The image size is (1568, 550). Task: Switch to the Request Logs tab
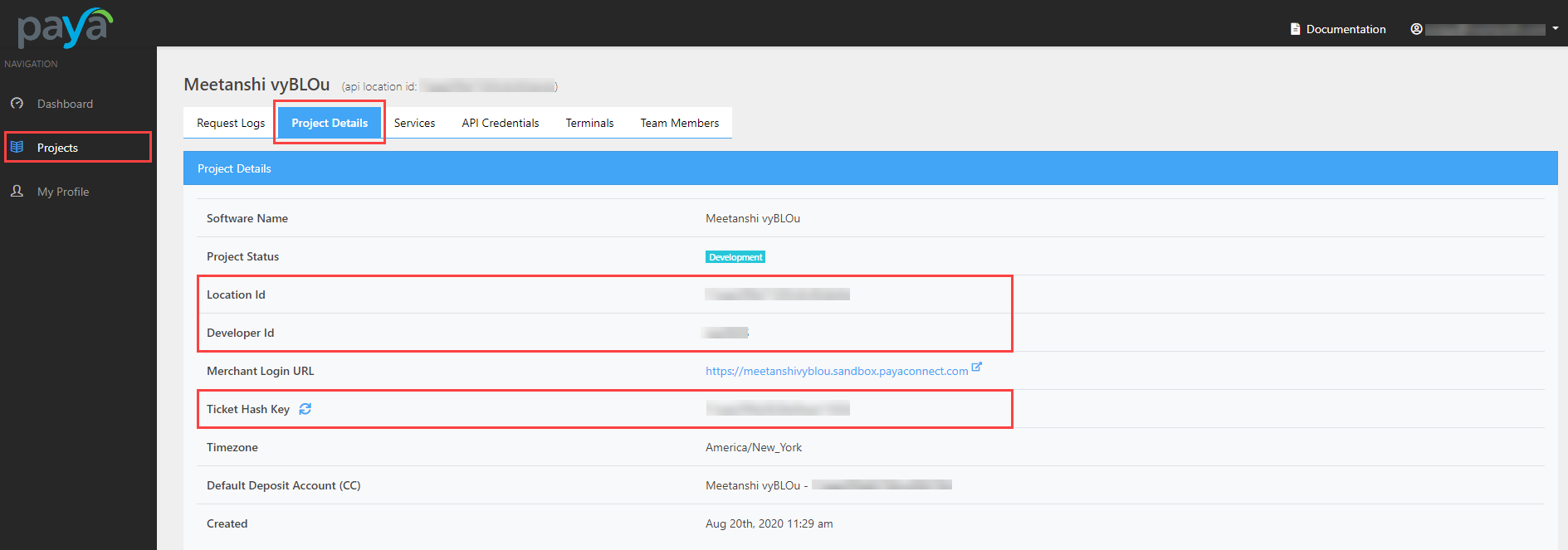pos(231,123)
